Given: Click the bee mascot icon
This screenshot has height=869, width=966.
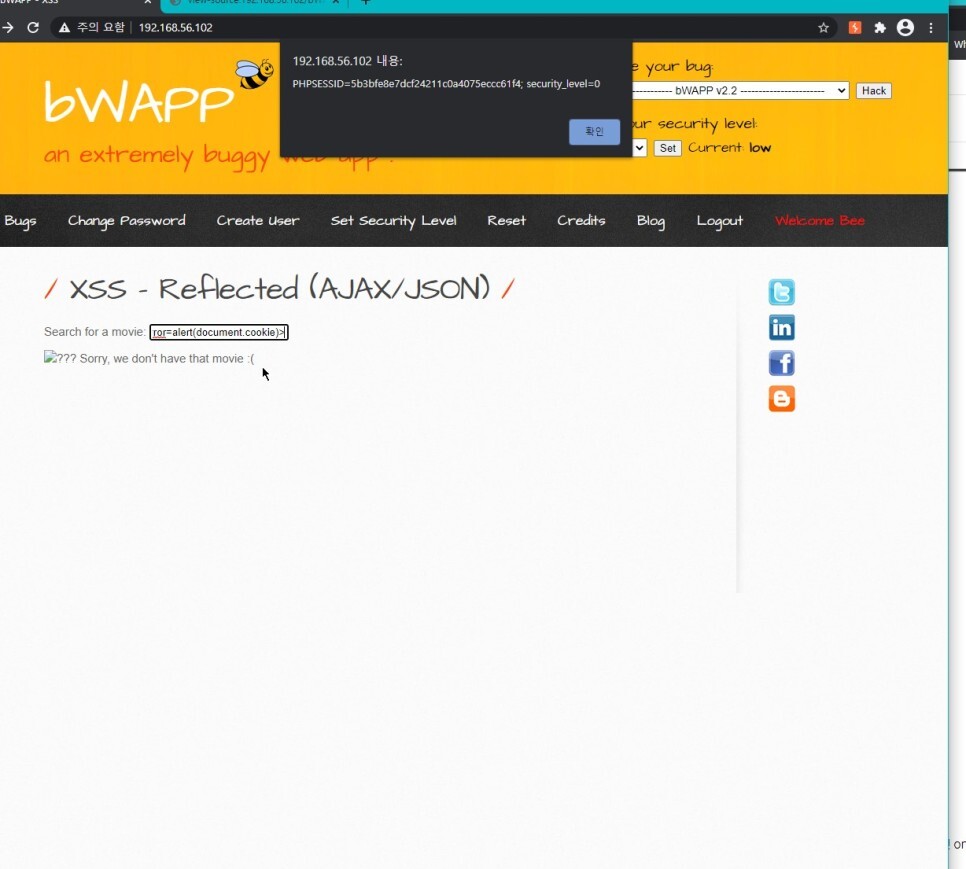Looking at the screenshot, I should [x=254, y=74].
